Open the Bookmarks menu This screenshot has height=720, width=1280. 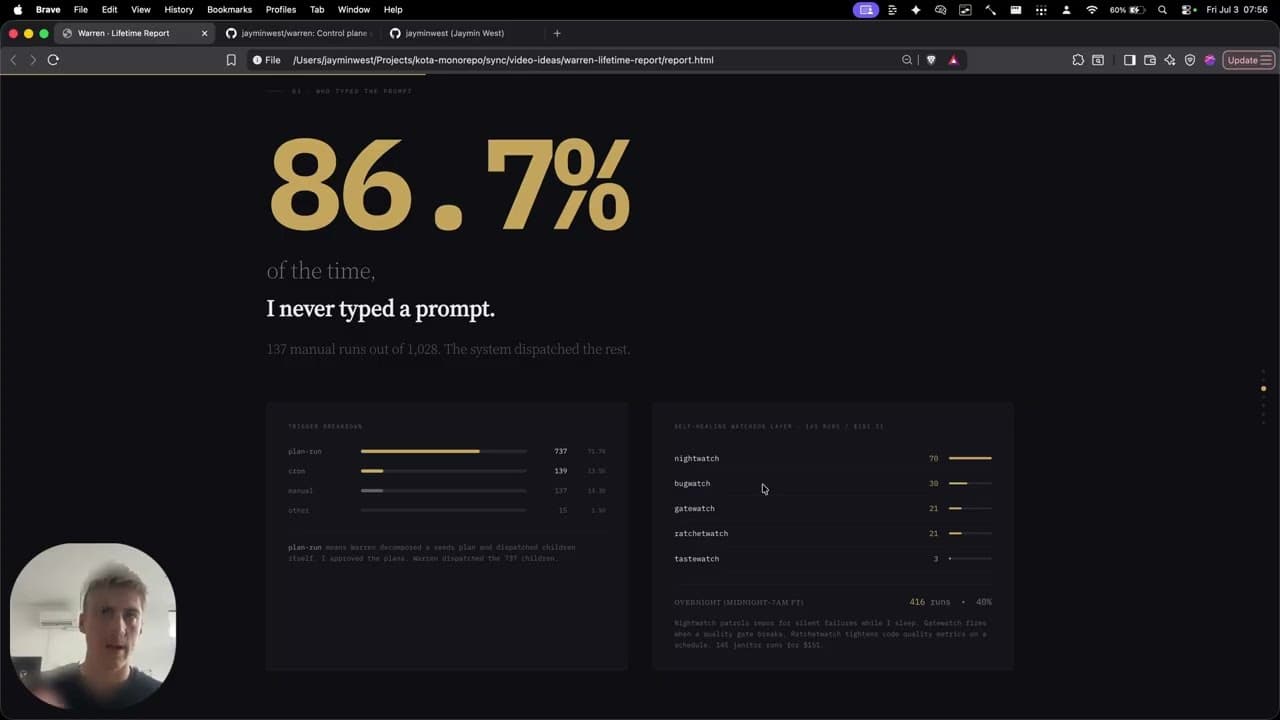pyautogui.click(x=229, y=9)
